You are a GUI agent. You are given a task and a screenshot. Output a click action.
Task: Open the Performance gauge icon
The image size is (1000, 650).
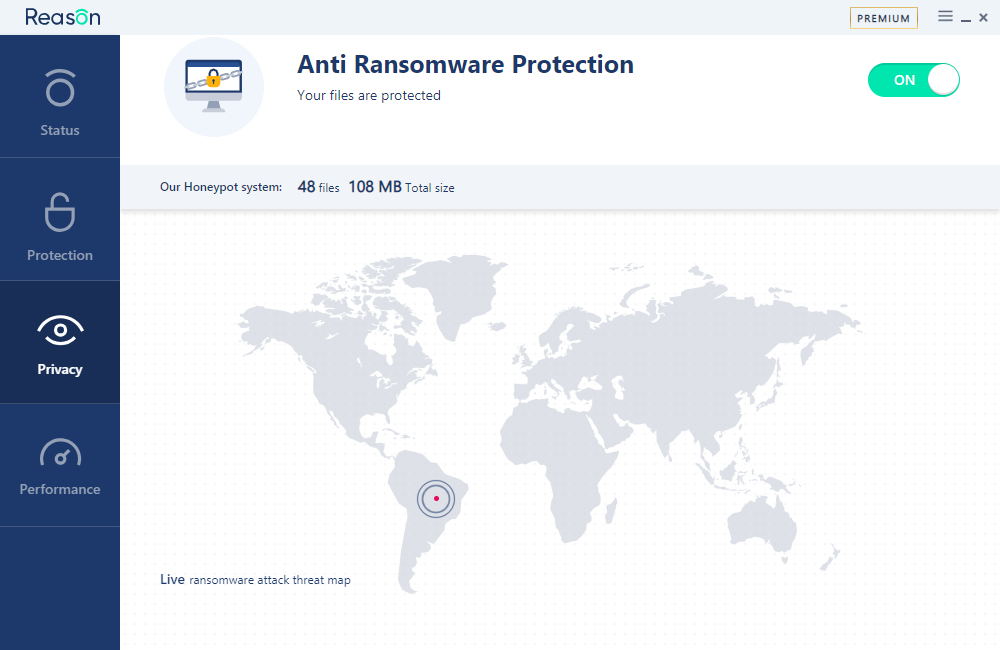coord(60,452)
